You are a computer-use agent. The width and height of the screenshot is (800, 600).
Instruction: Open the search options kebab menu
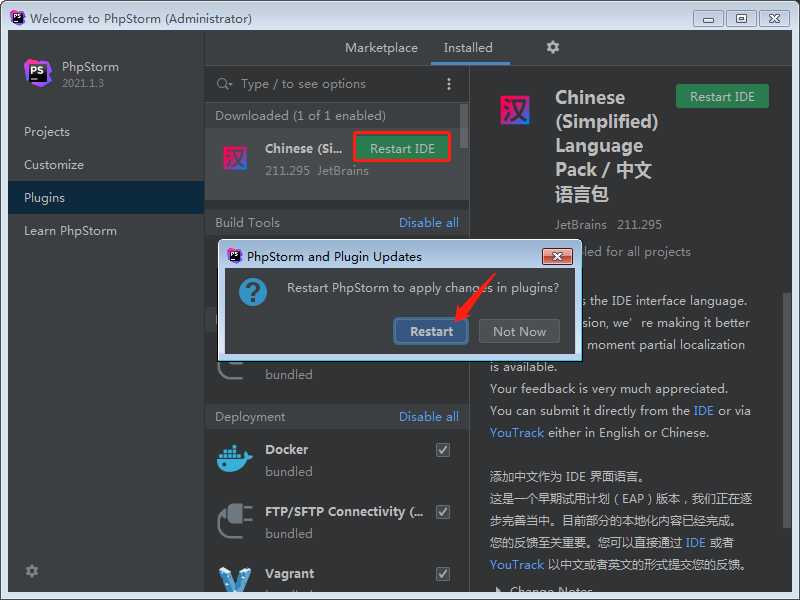448,84
